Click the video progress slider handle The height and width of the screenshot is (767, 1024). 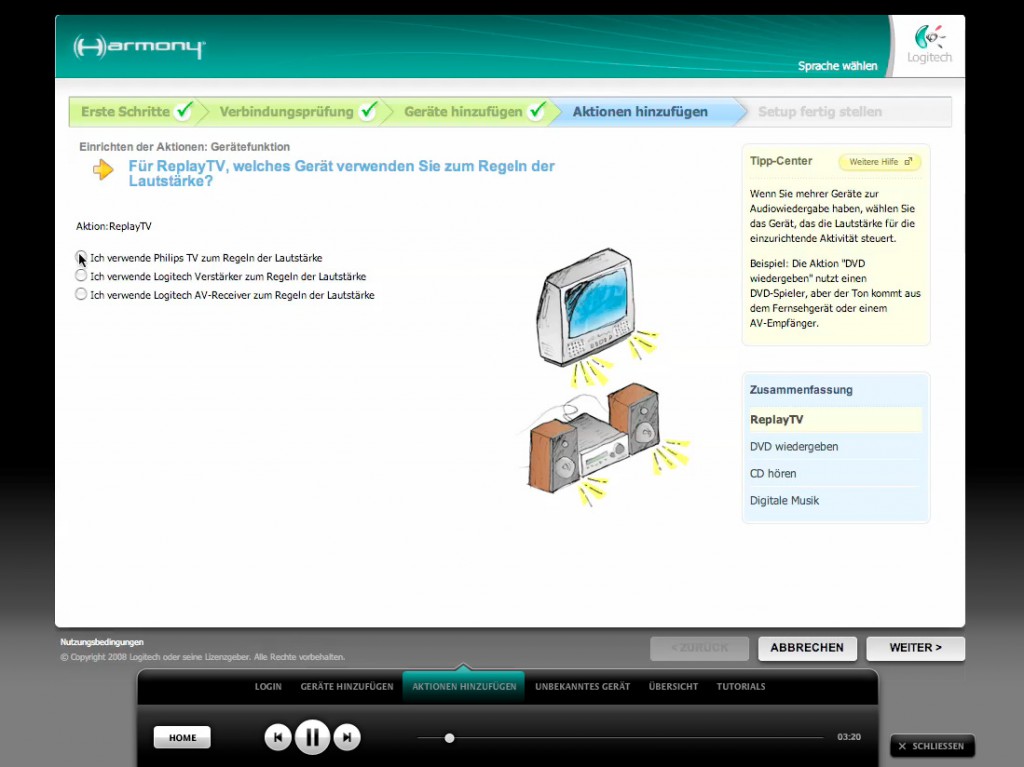coord(449,738)
